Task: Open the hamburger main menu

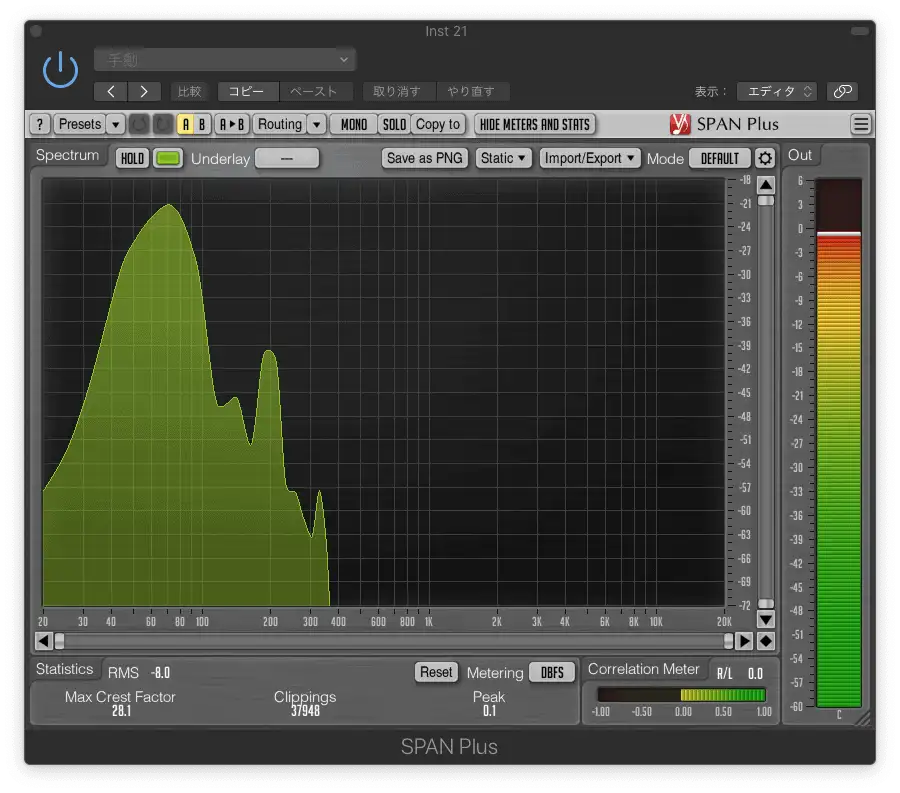Action: coord(861,124)
